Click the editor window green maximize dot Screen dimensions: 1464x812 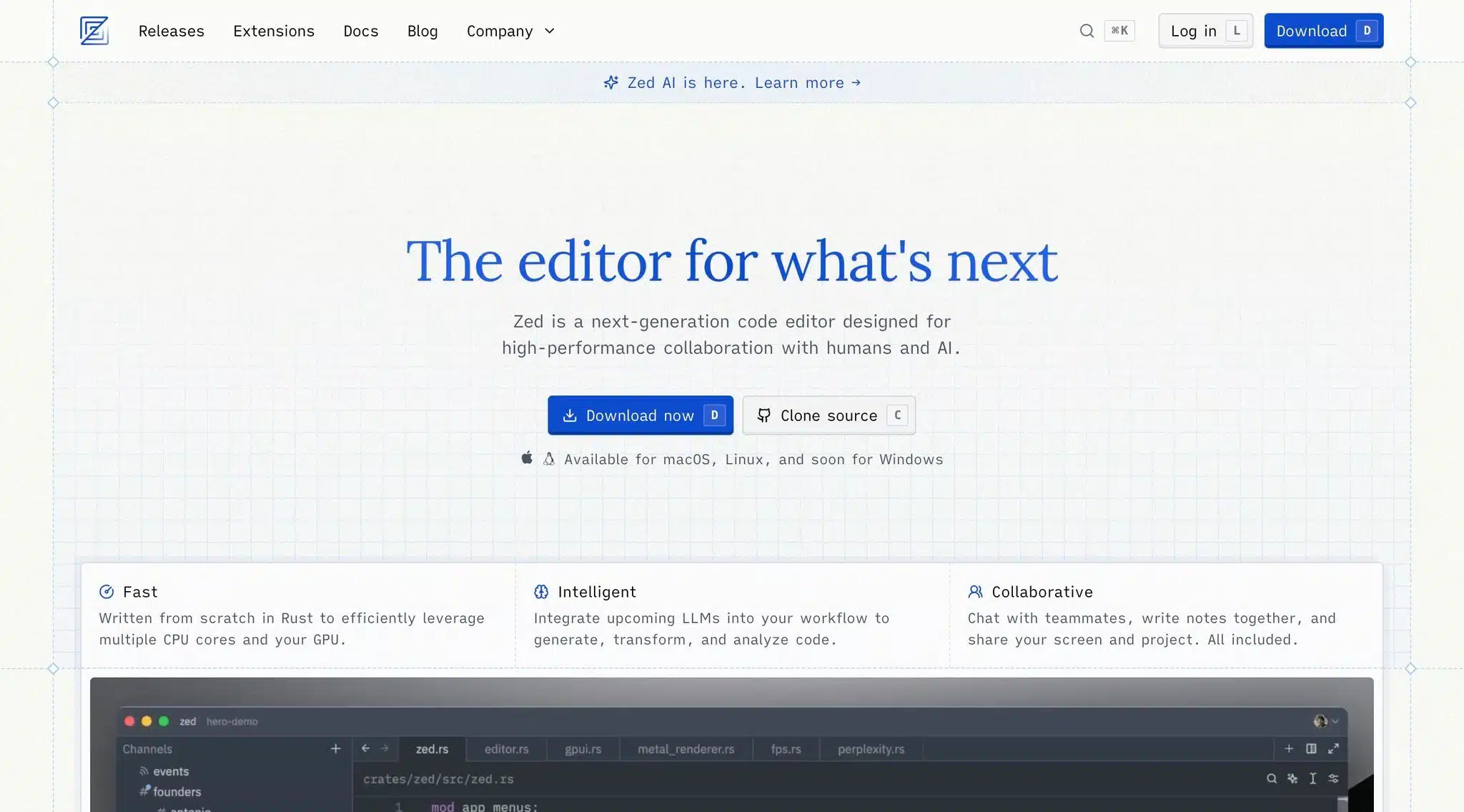164,721
